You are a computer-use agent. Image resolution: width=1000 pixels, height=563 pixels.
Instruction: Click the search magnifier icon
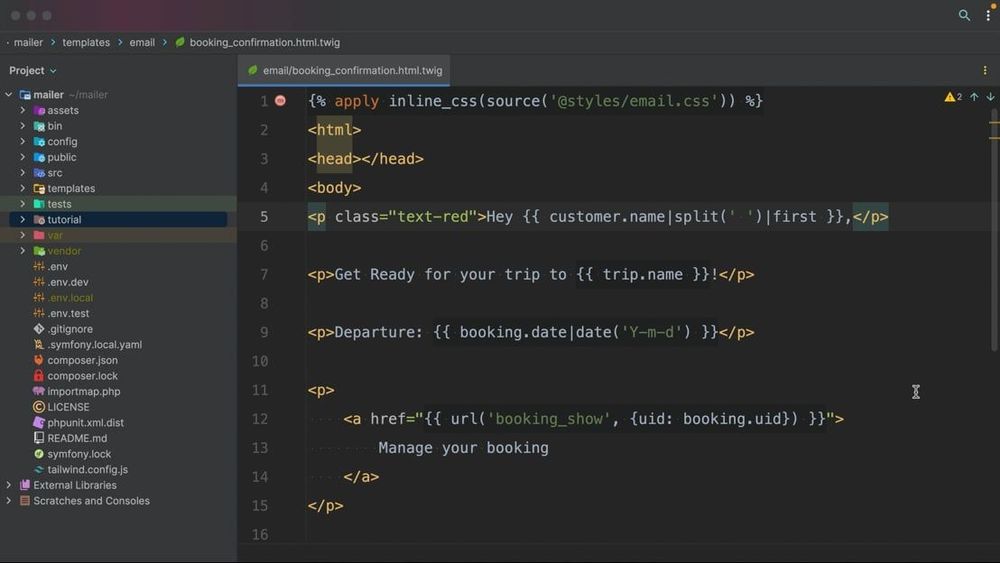[x=964, y=15]
